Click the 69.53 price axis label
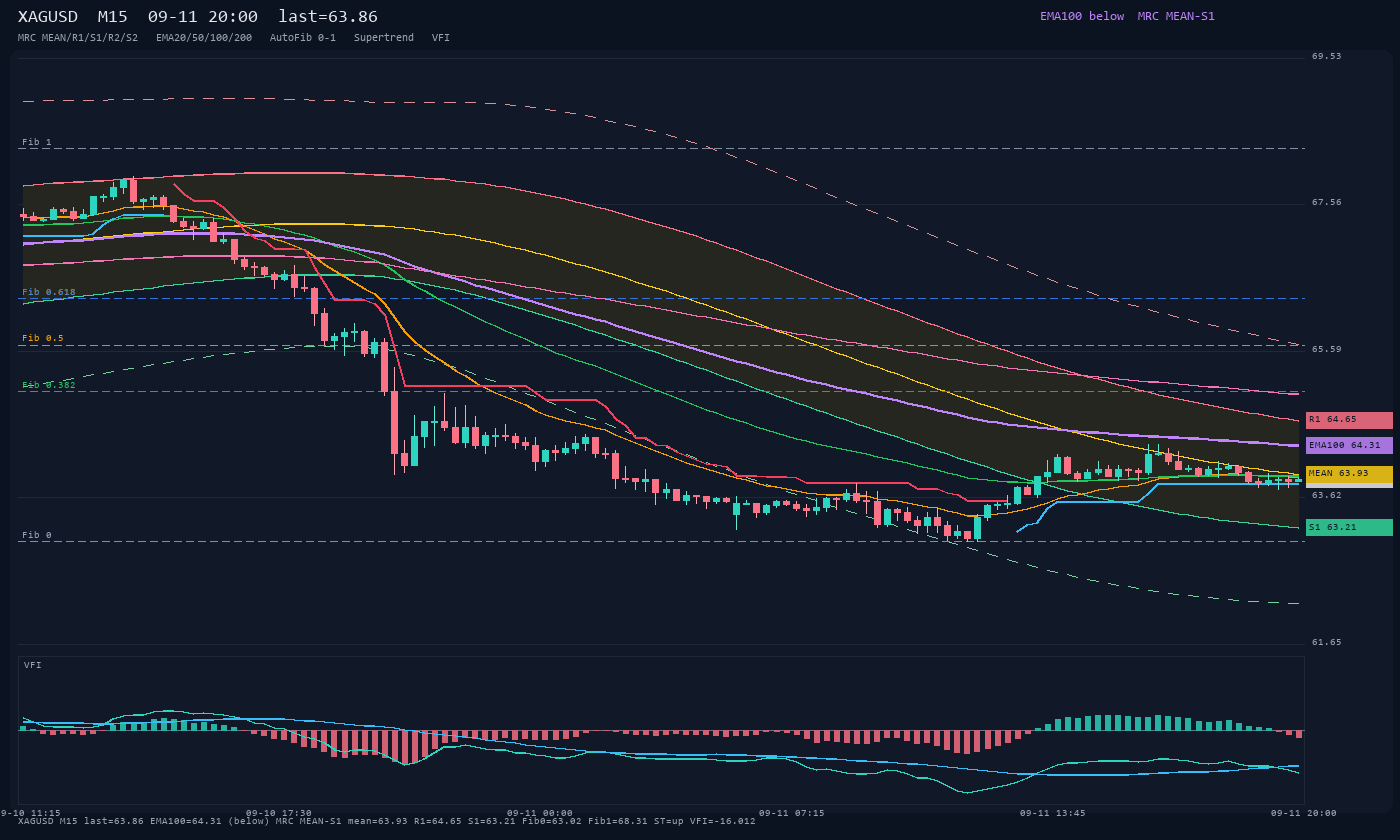This screenshot has width=1400, height=840. [x=1327, y=57]
